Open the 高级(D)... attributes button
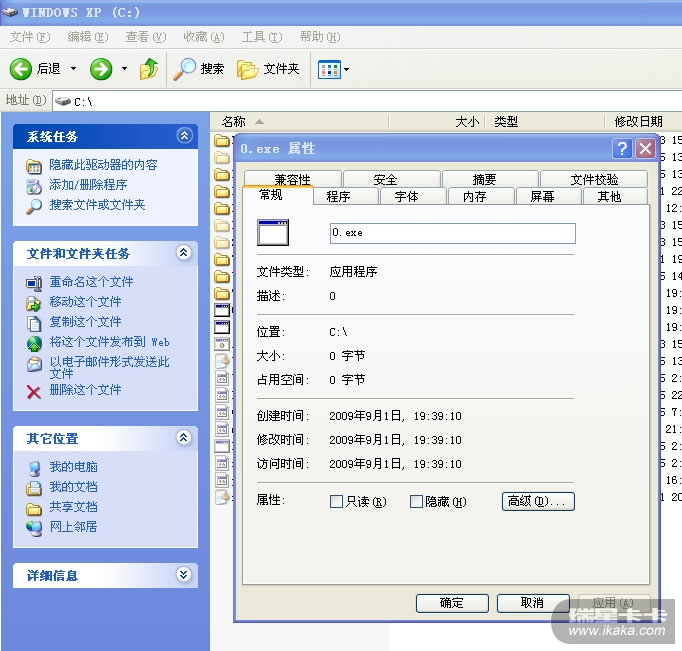Image resolution: width=682 pixels, height=651 pixels. 538,501
